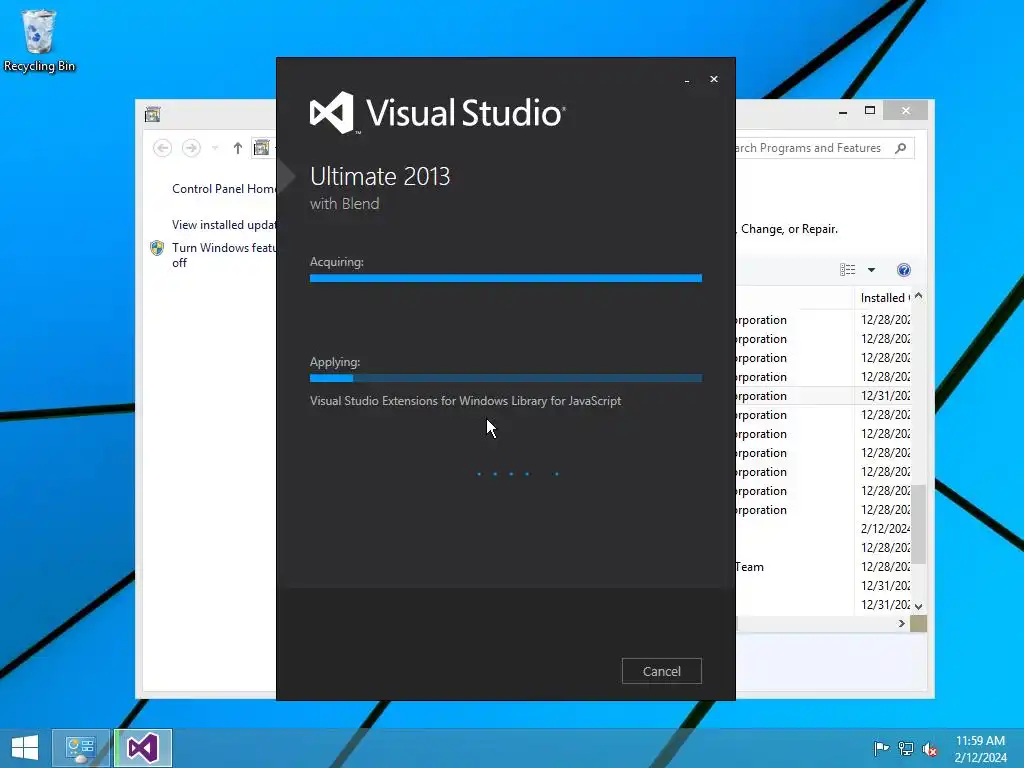Image resolution: width=1024 pixels, height=768 pixels.
Task: Sort by the Installed On column header
Action: (882, 298)
